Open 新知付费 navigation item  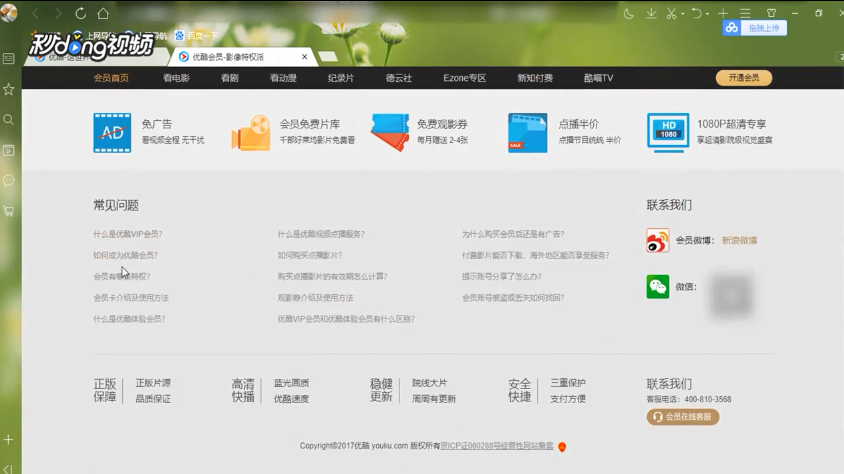[535, 78]
